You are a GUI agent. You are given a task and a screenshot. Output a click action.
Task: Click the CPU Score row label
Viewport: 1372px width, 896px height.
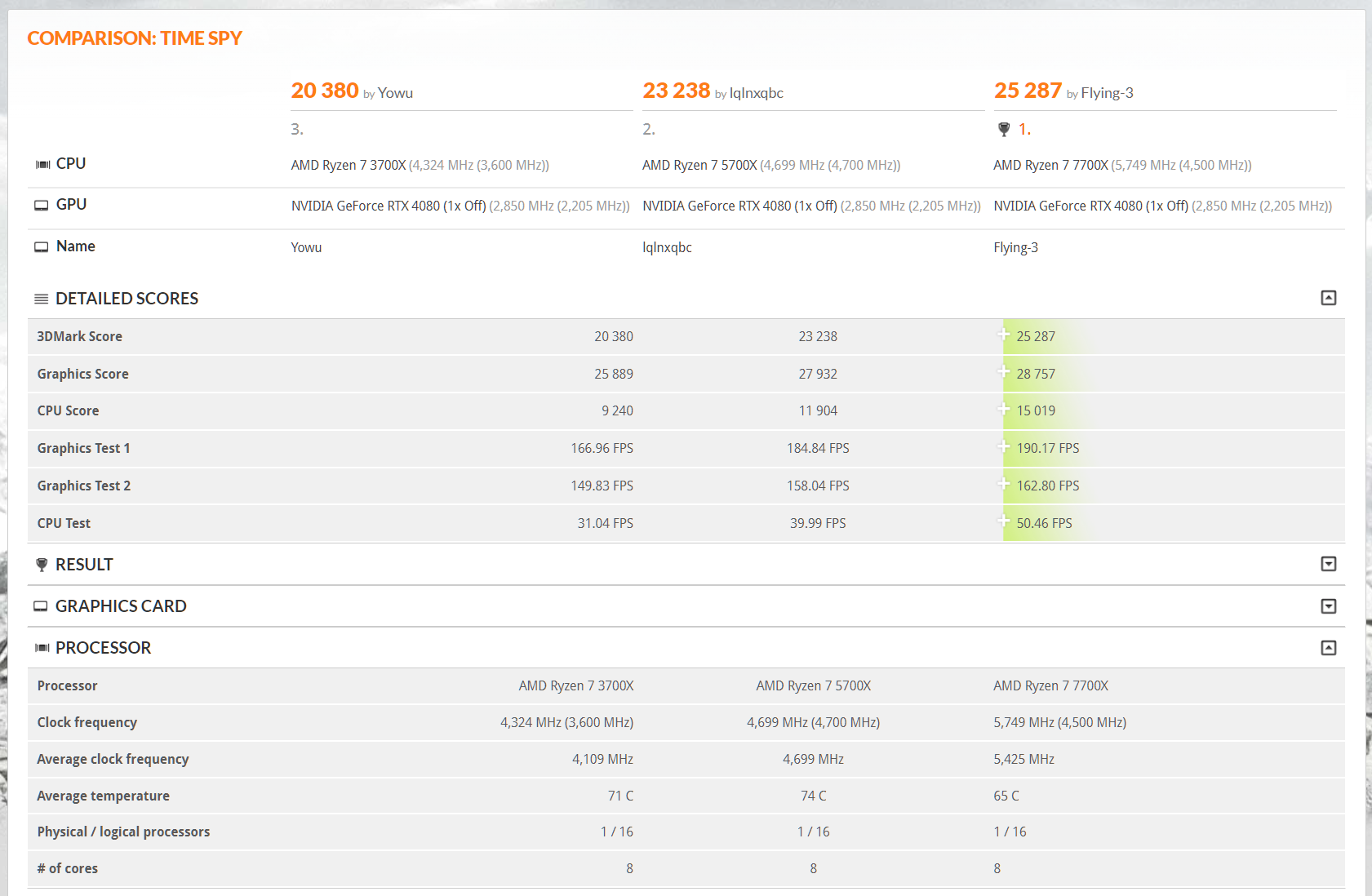[68, 410]
